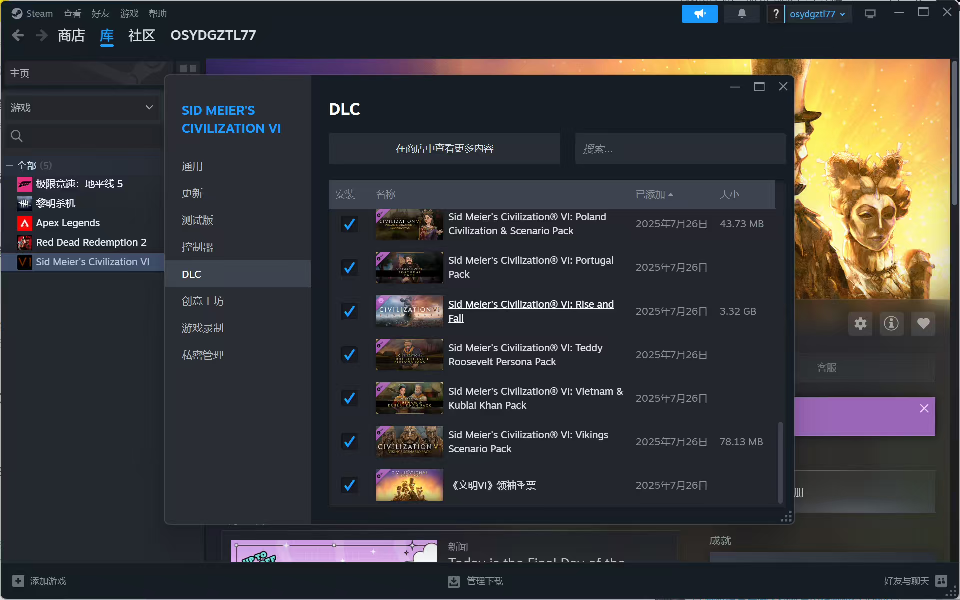Switch to the 控制器 properties tab
Screen dimensions: 960x600
[238, 247]
